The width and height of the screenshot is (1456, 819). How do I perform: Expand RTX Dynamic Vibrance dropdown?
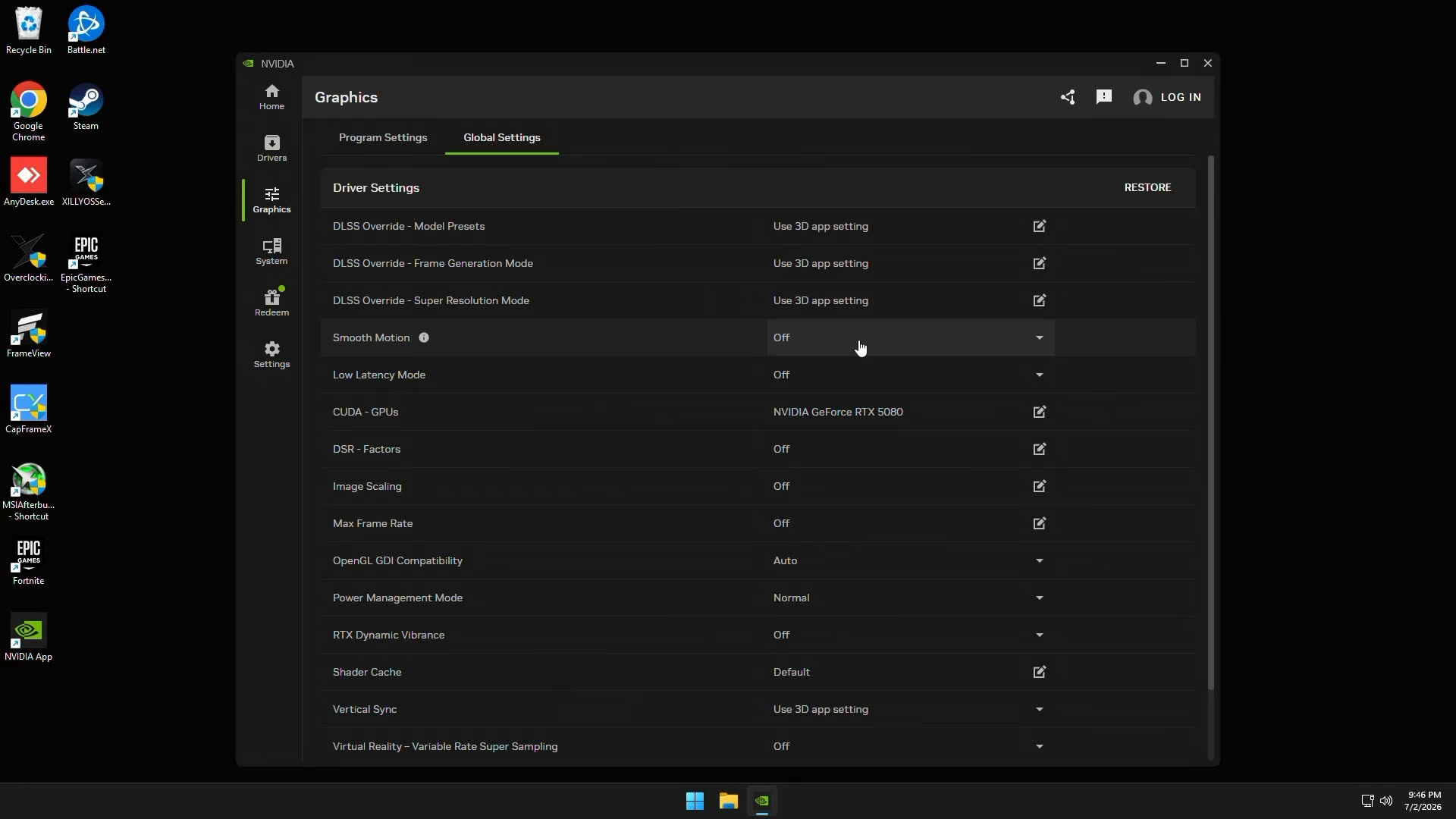click(x=910, y=635)
